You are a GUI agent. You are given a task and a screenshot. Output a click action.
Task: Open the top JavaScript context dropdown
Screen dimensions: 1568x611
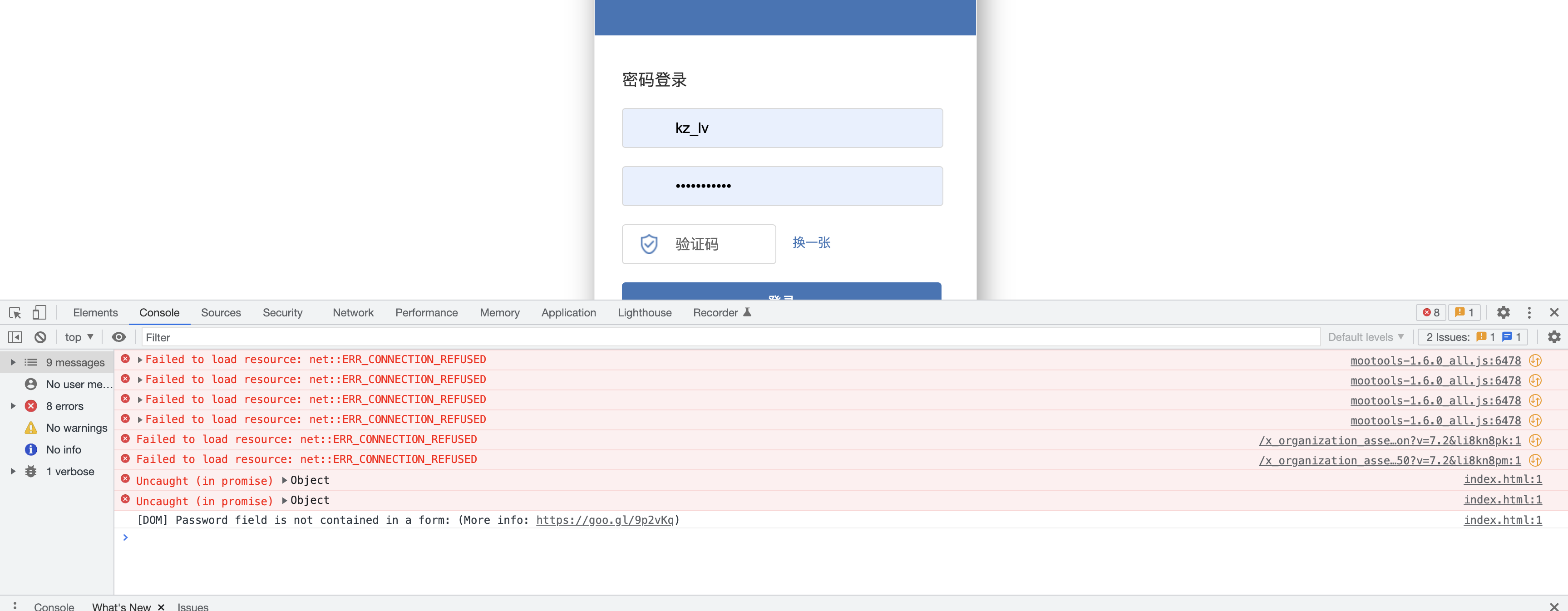point(79,337)
